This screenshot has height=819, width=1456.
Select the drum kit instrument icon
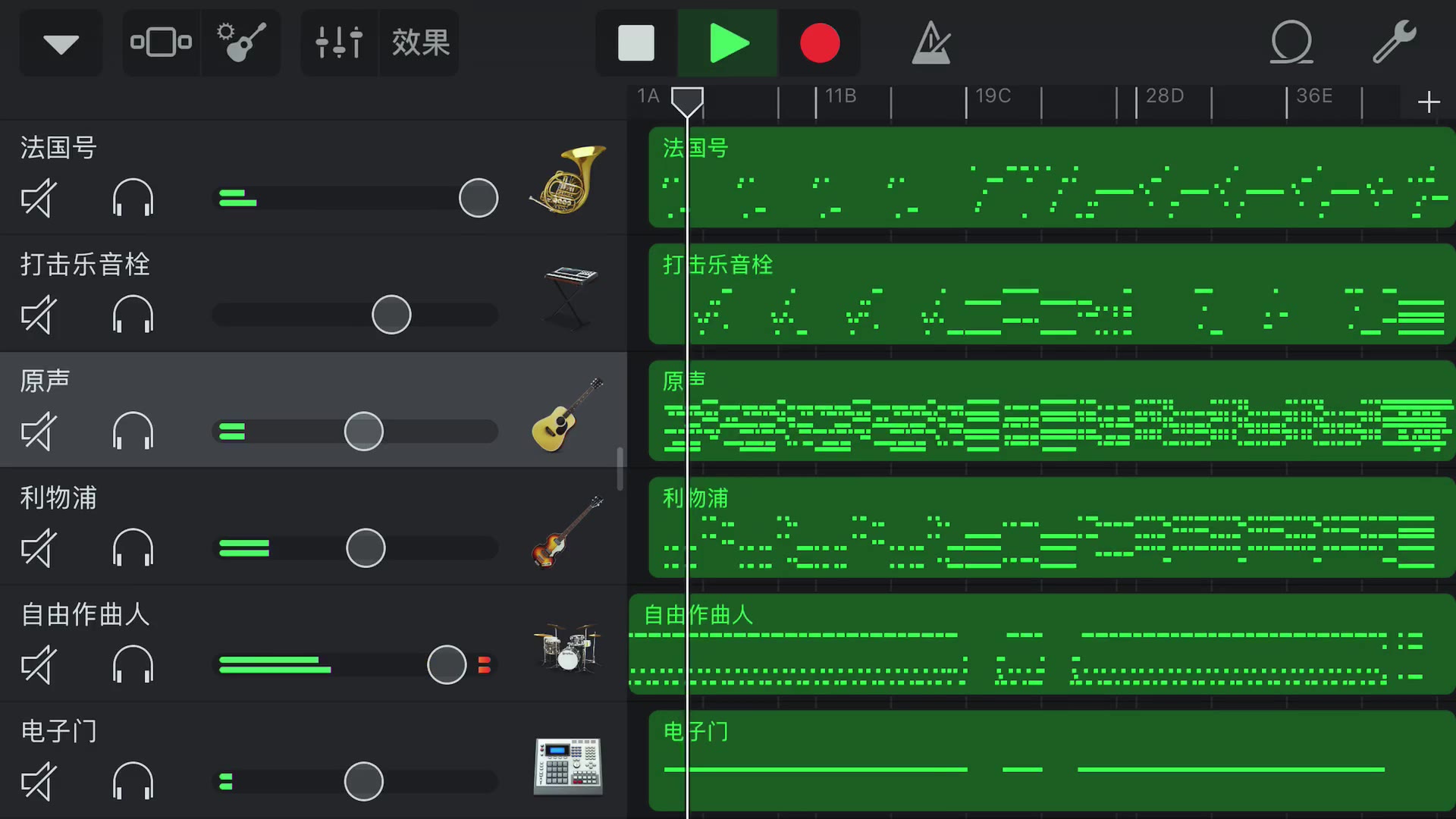(568, 648)
